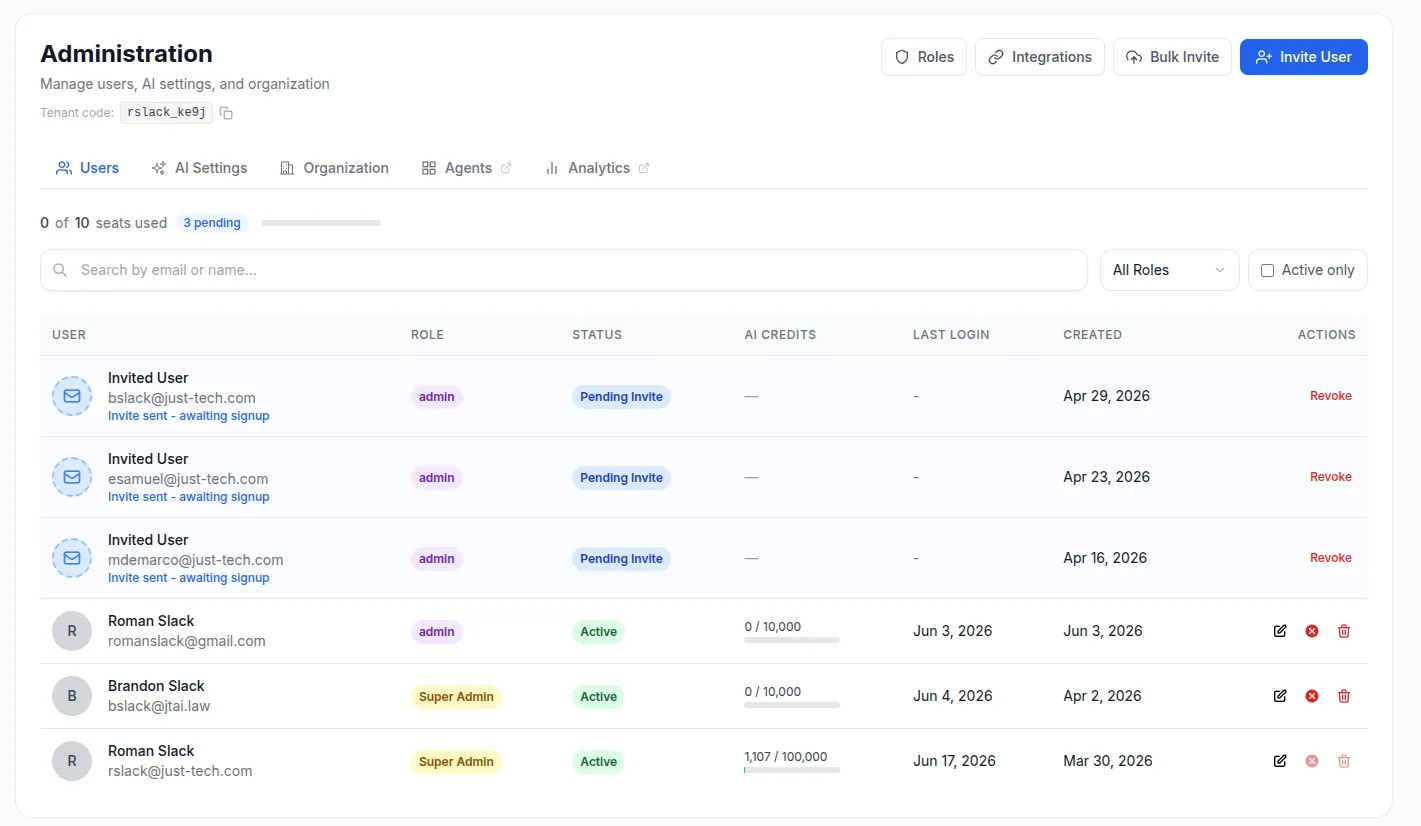Click the email bslack@jtai.law
Image resolution: width=1421 pixels, height=826 pixels.
pyautogui.click(x=159, y=706)
